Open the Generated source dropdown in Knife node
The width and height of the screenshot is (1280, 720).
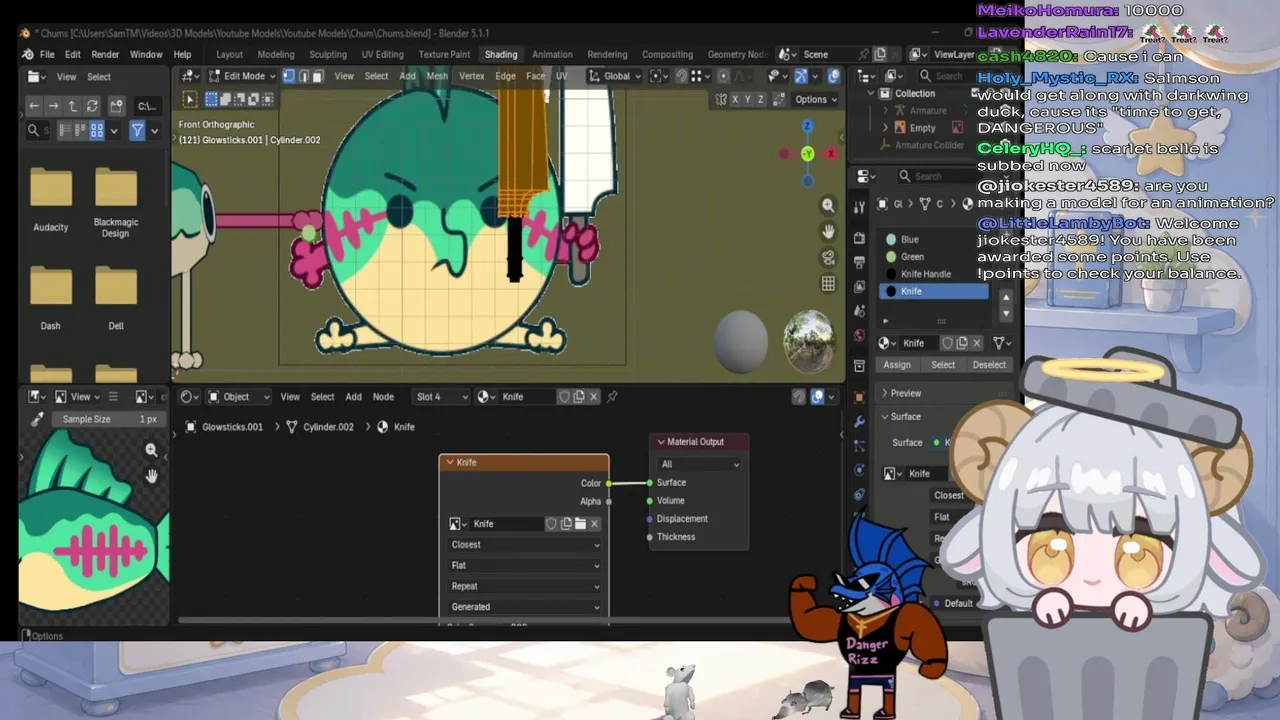coord(525,607)
